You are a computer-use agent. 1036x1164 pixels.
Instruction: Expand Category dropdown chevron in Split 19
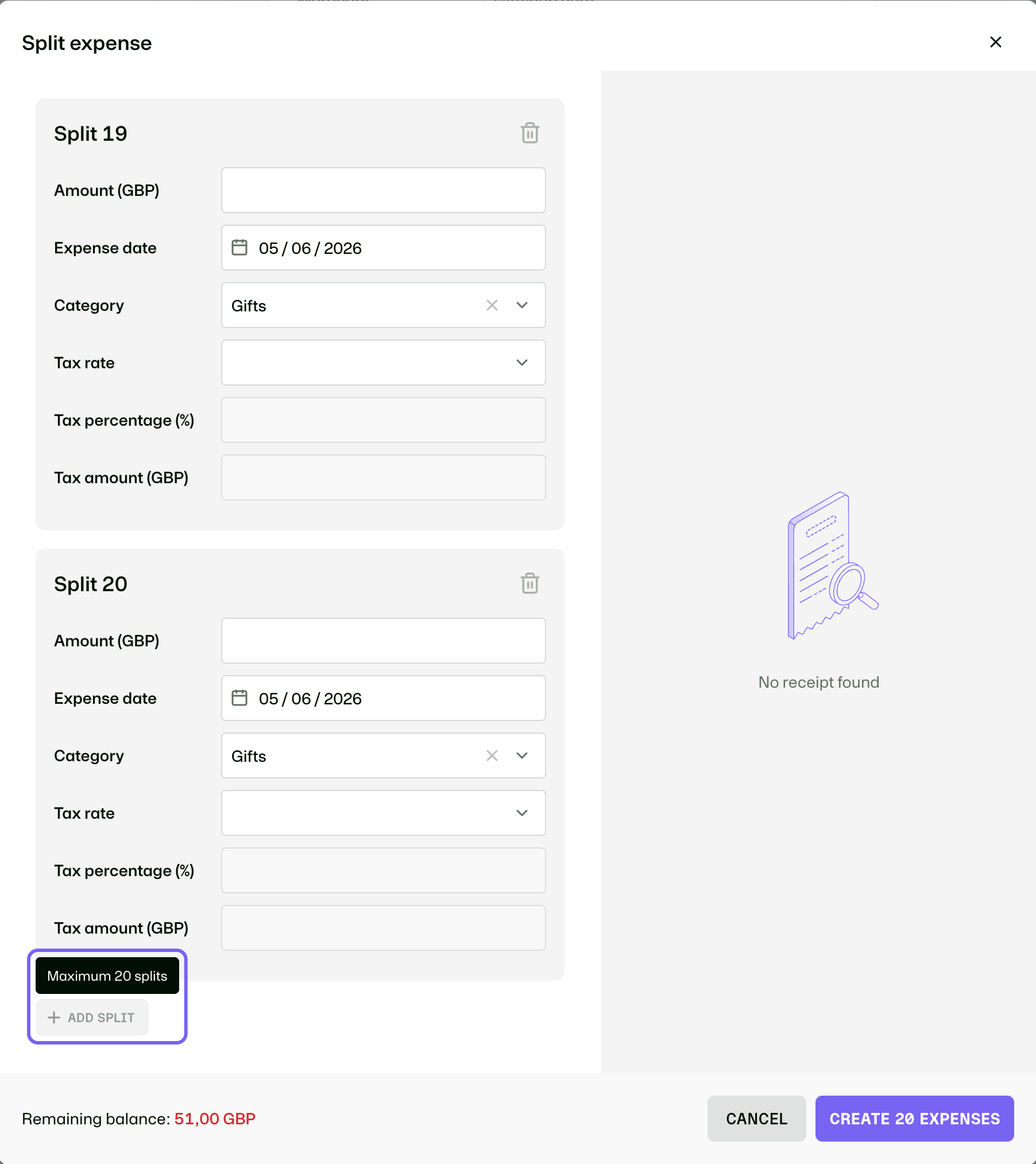click(x=522, y=305)
